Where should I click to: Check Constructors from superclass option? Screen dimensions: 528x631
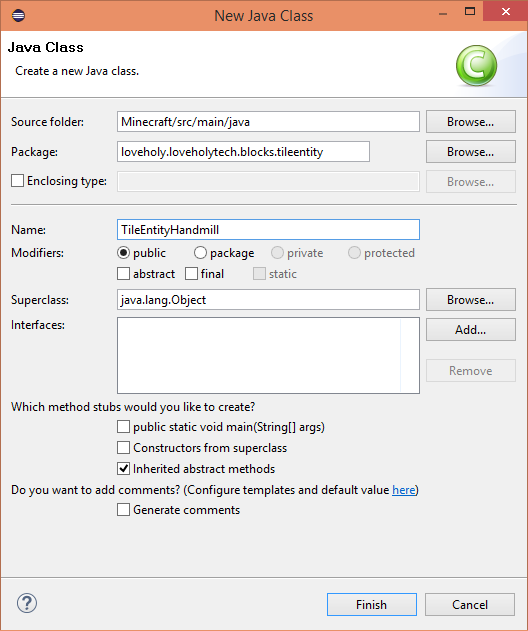coord(124,447)
